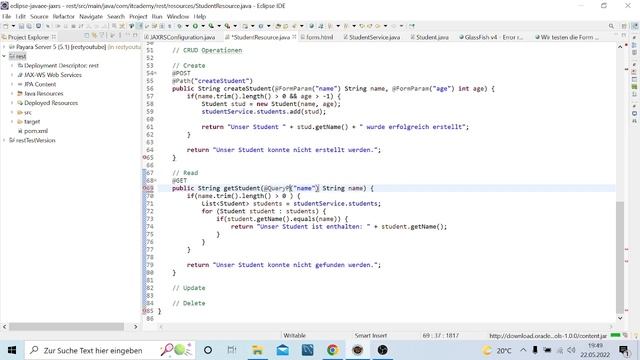Open File Explorer from the taskbar

click(x=258, y=350)
